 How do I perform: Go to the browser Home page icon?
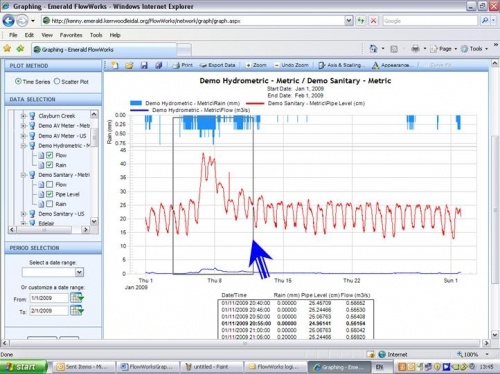tap(373, 49)
